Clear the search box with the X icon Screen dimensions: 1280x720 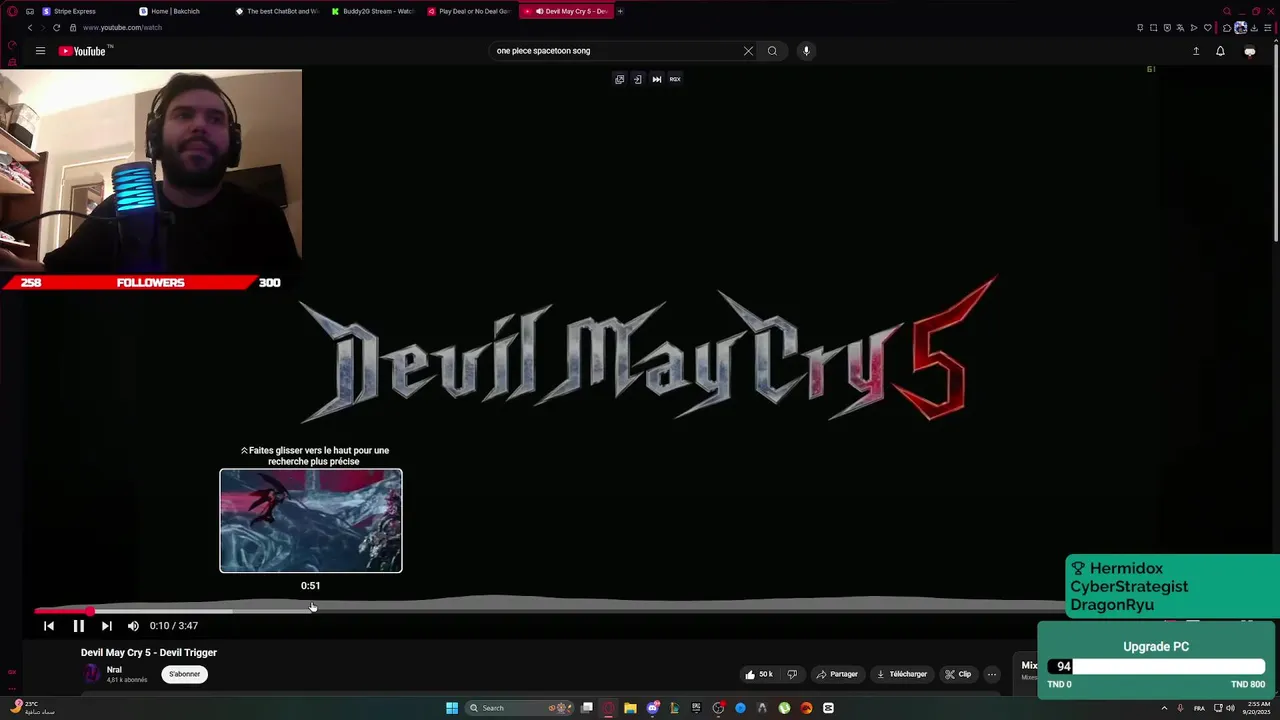[x=748, y=51]
